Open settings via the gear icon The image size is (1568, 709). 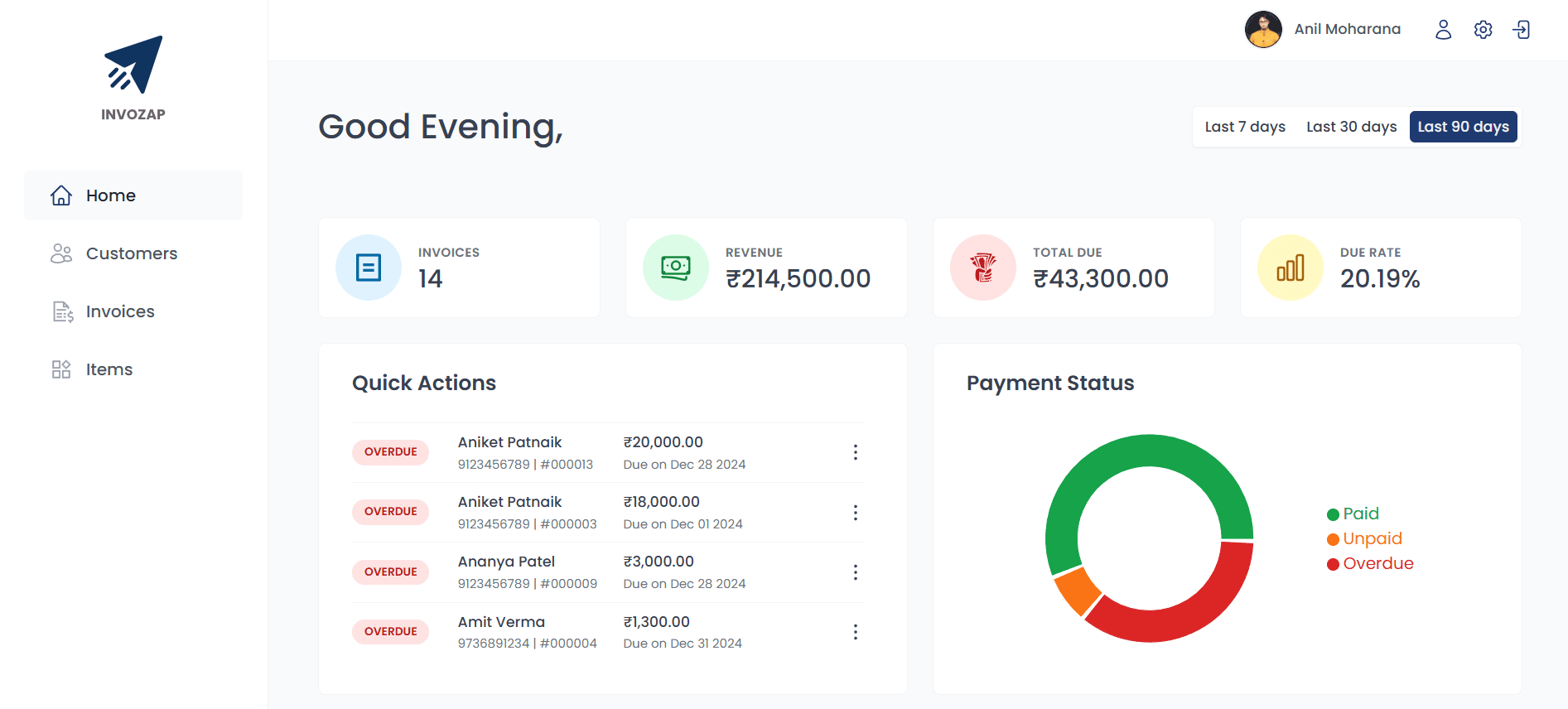tap(1483, 30)
